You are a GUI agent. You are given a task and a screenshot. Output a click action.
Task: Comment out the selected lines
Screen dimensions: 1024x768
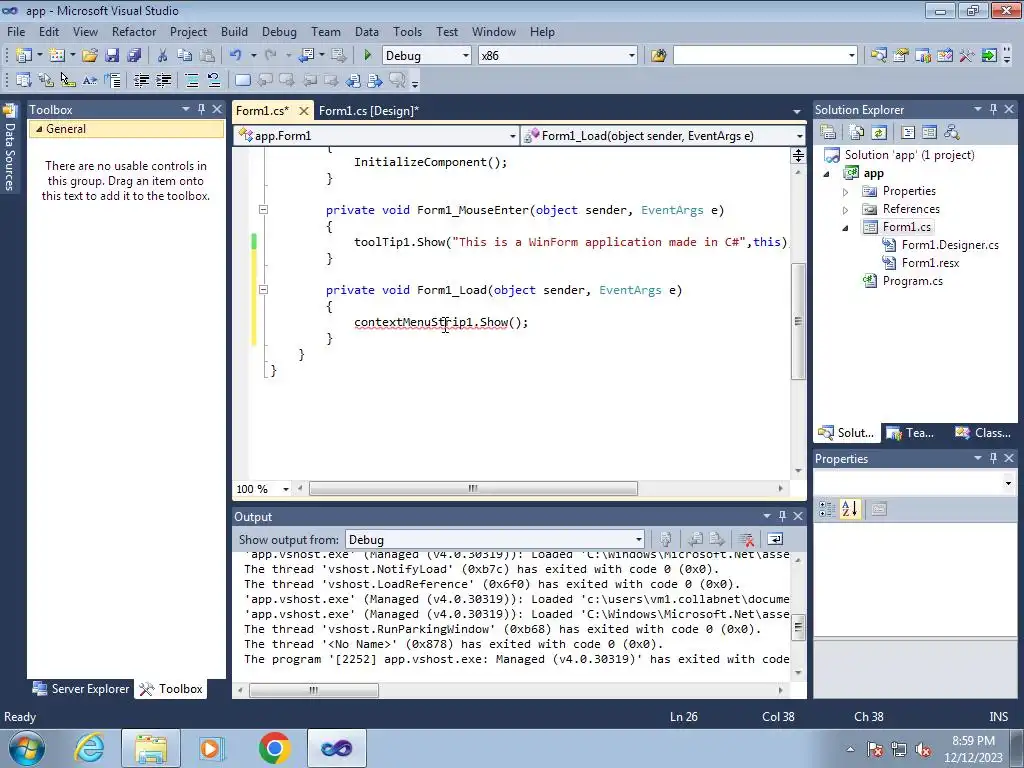(x=191, y=80)
